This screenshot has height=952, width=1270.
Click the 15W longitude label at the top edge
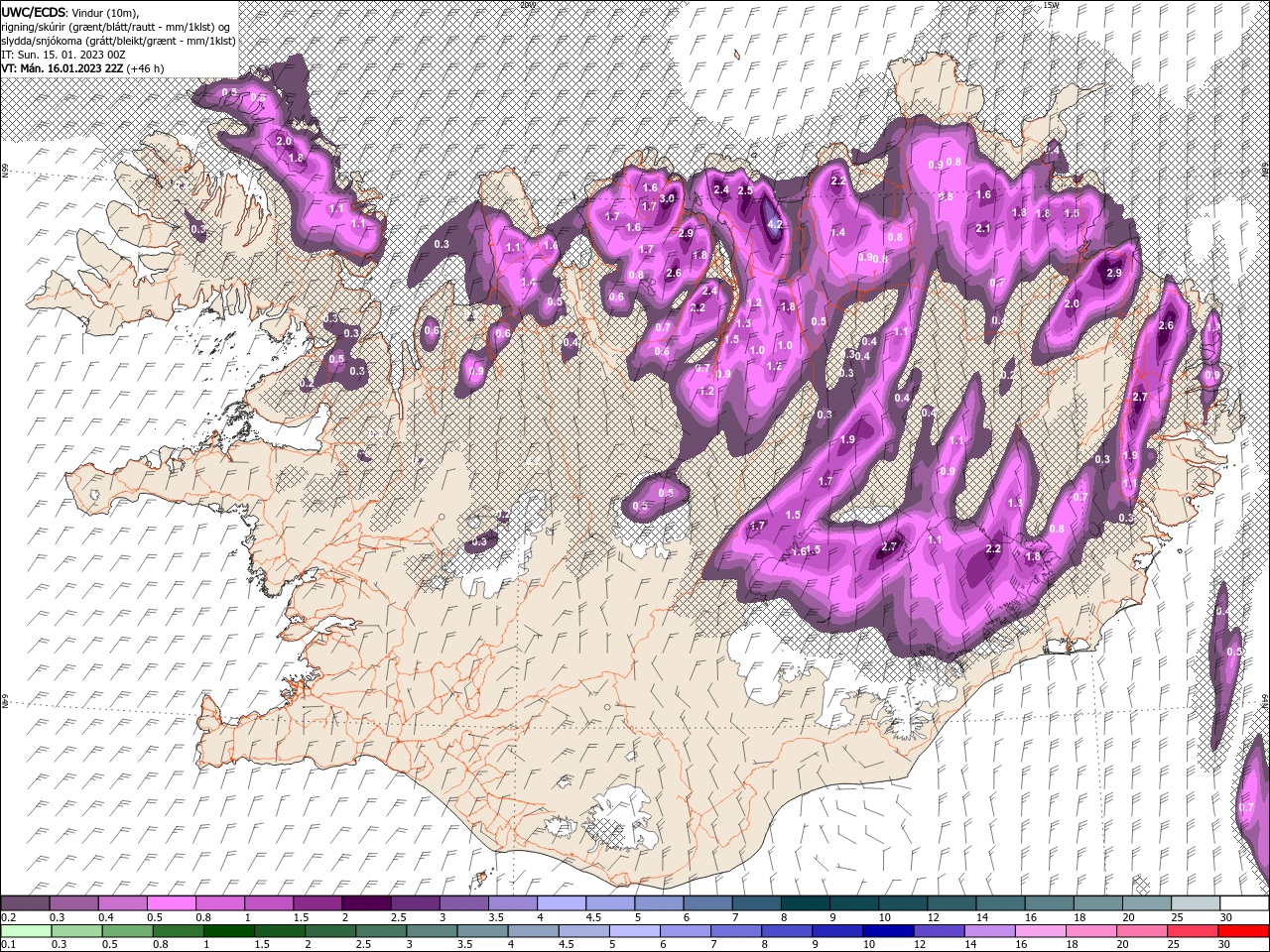pos(1051,5)
